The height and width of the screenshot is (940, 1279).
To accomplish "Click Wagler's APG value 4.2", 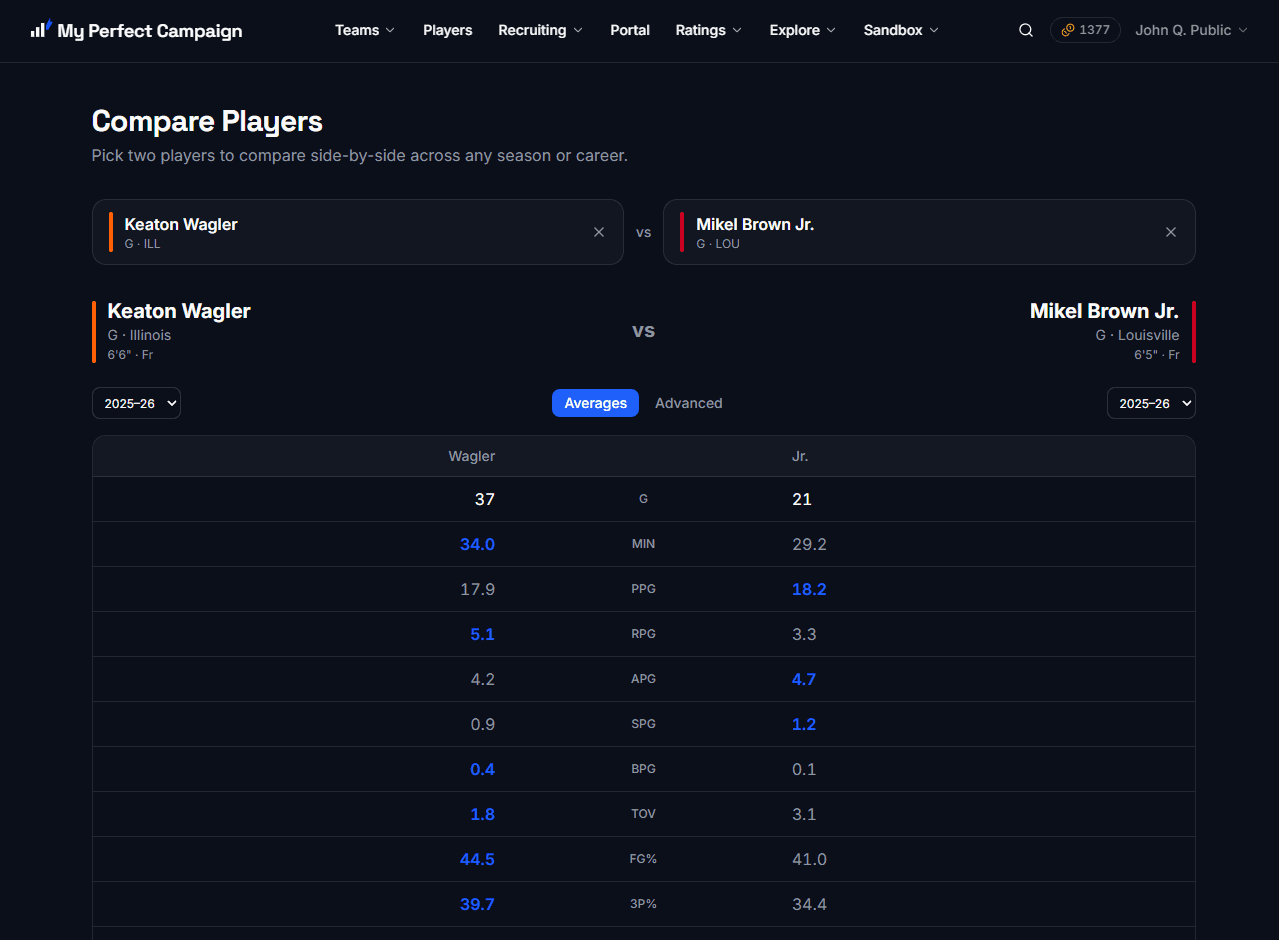I will coord(483,679).
